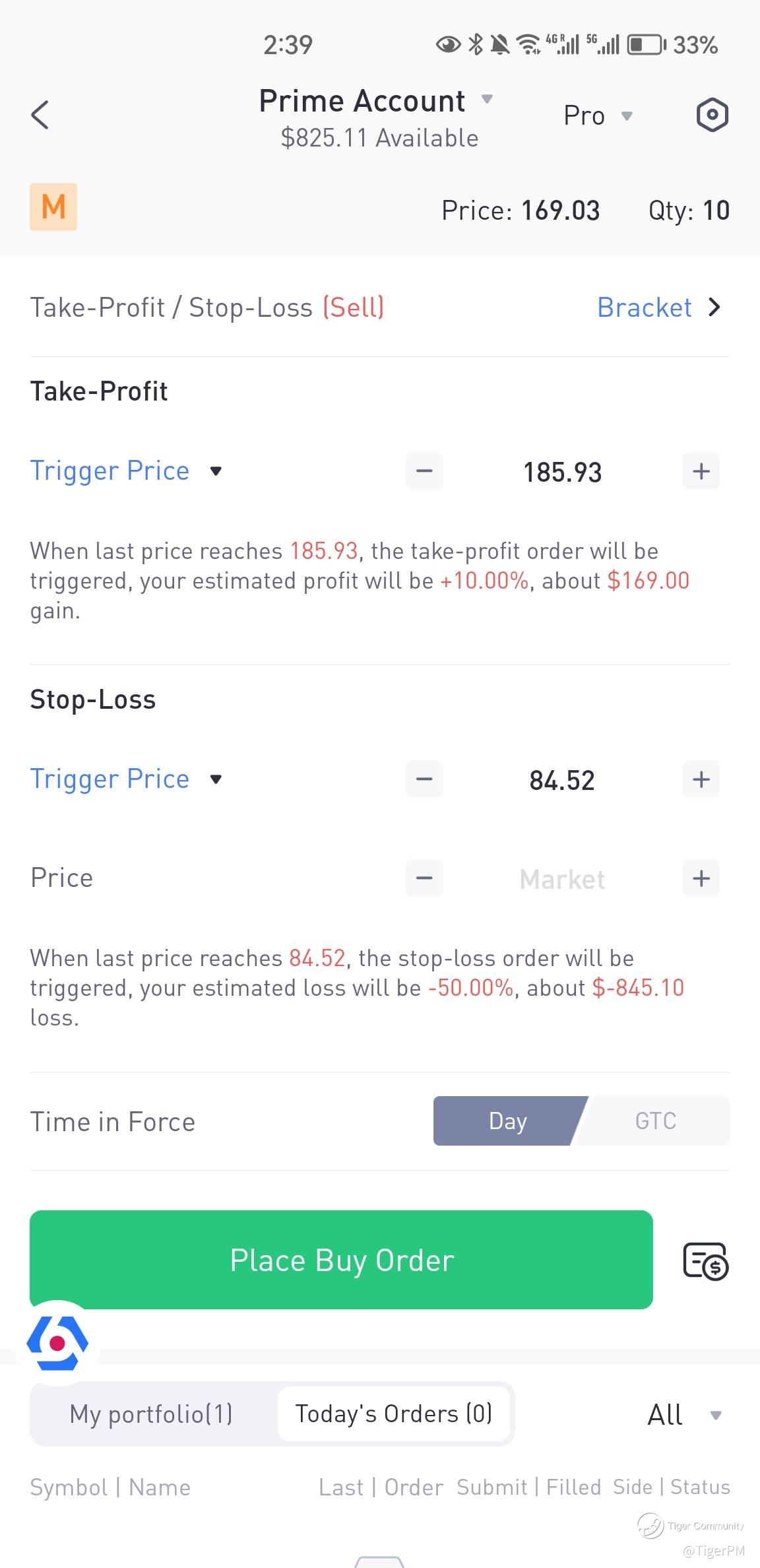Screen dimensions: 760x1568
Task: Increase the stop-loss Price value
Action: 701,878
